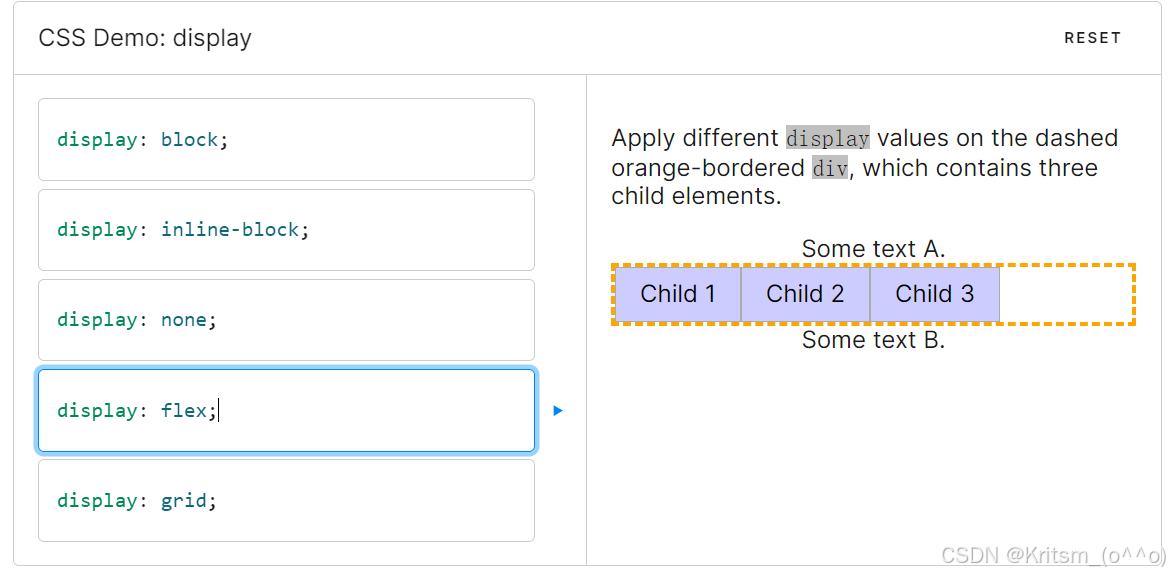Click the 'Some text B.' line
The image size is (1170, 575).
[873, 340]
